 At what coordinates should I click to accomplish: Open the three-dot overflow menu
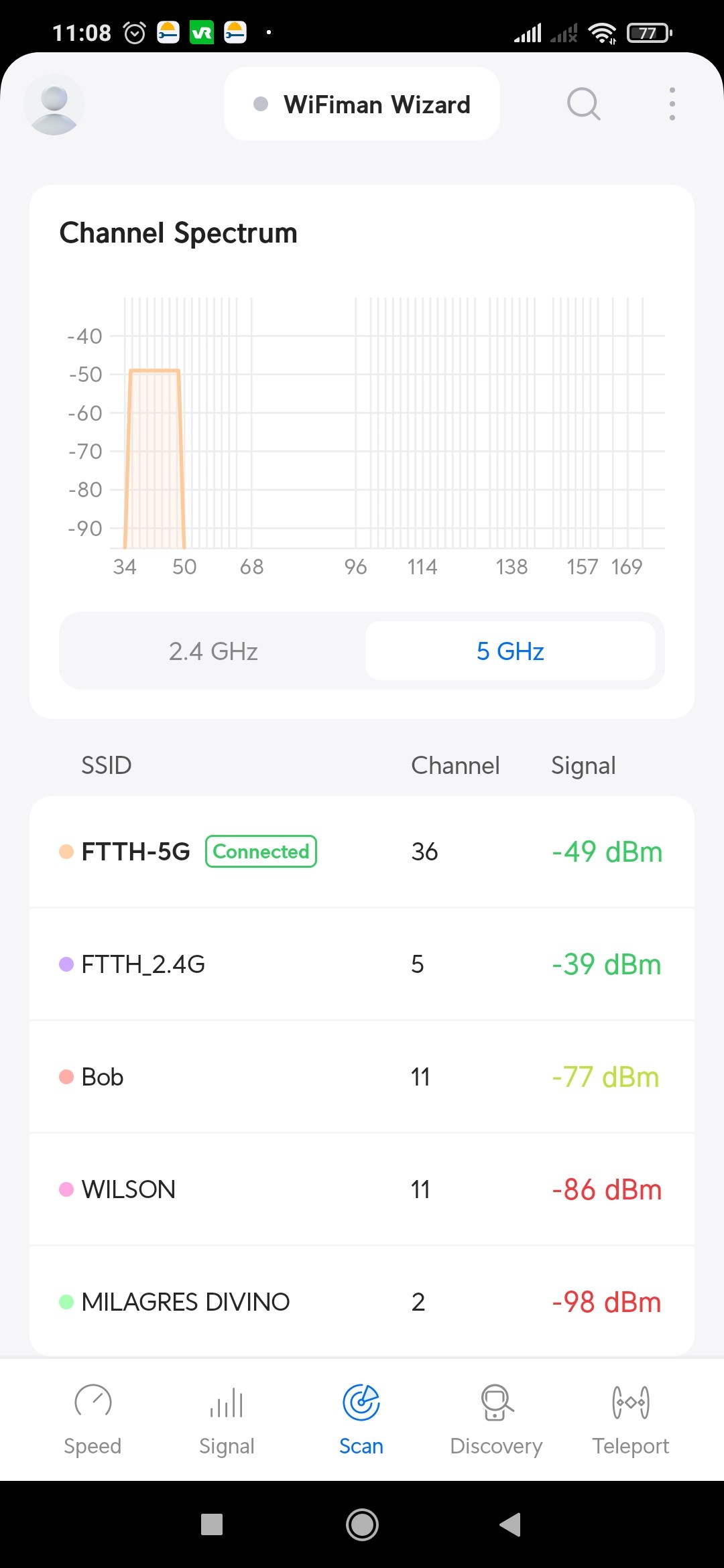point(672,104)
